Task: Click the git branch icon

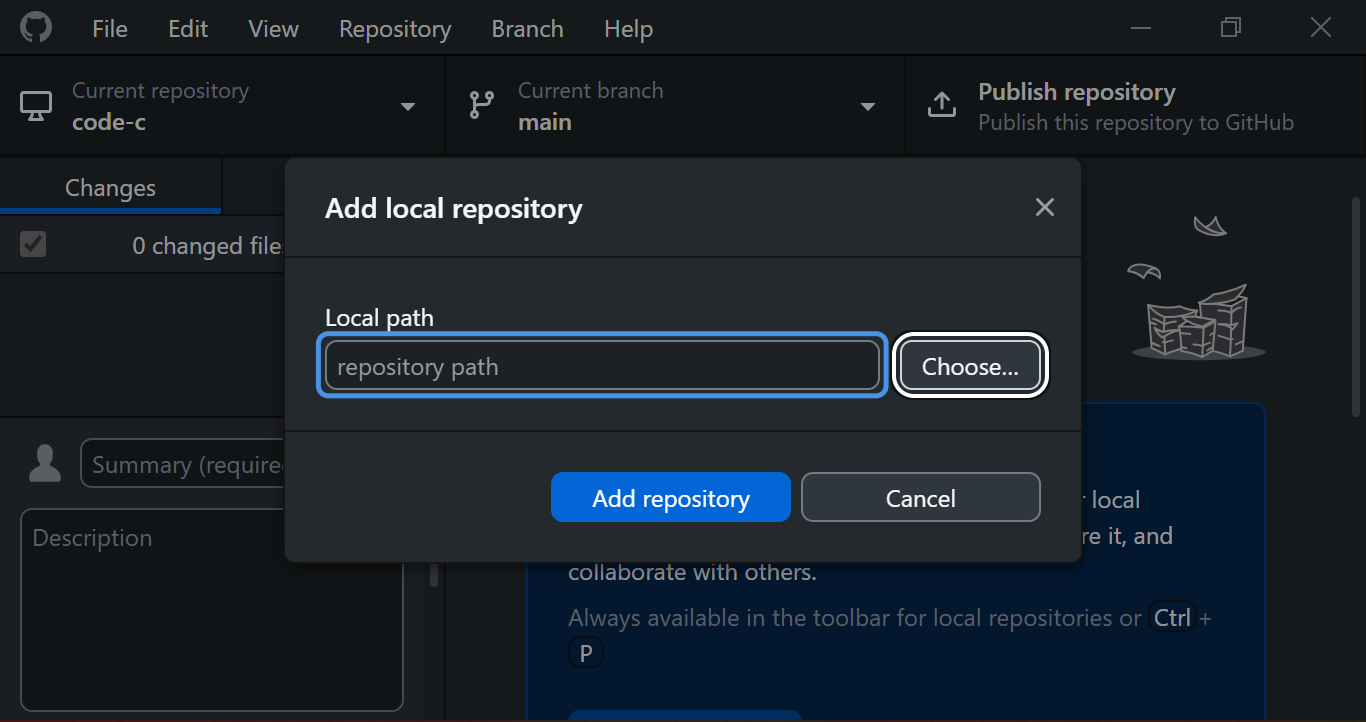Action: [482, 106]
